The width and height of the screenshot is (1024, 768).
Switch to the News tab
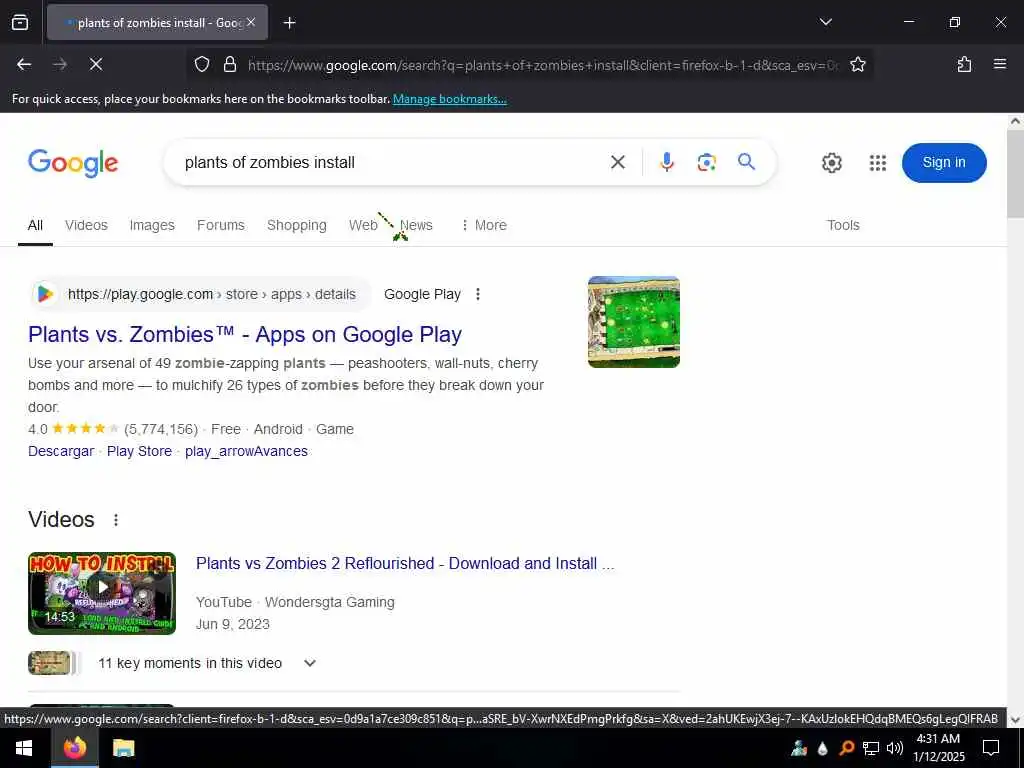pos(416,225)
